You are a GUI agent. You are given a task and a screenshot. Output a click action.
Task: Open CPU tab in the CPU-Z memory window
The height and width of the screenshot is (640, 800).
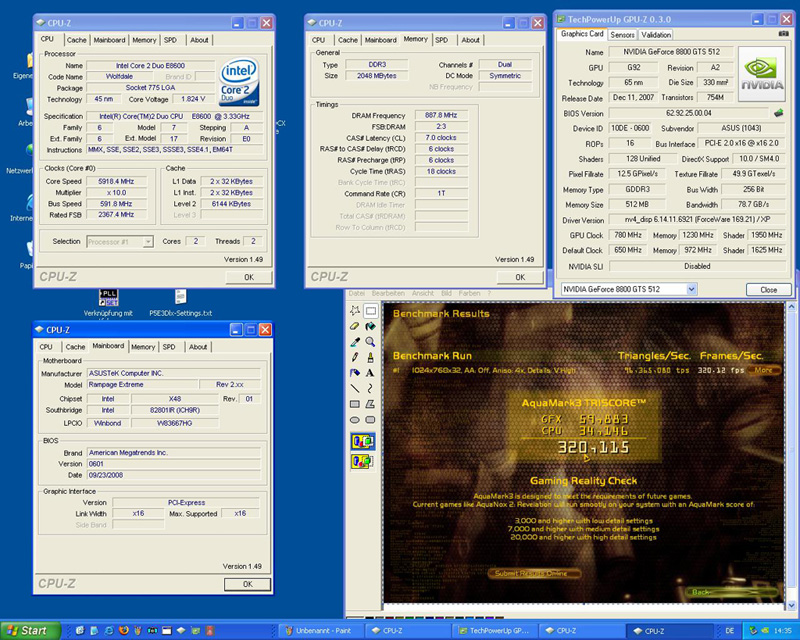(x=318, y=40)
